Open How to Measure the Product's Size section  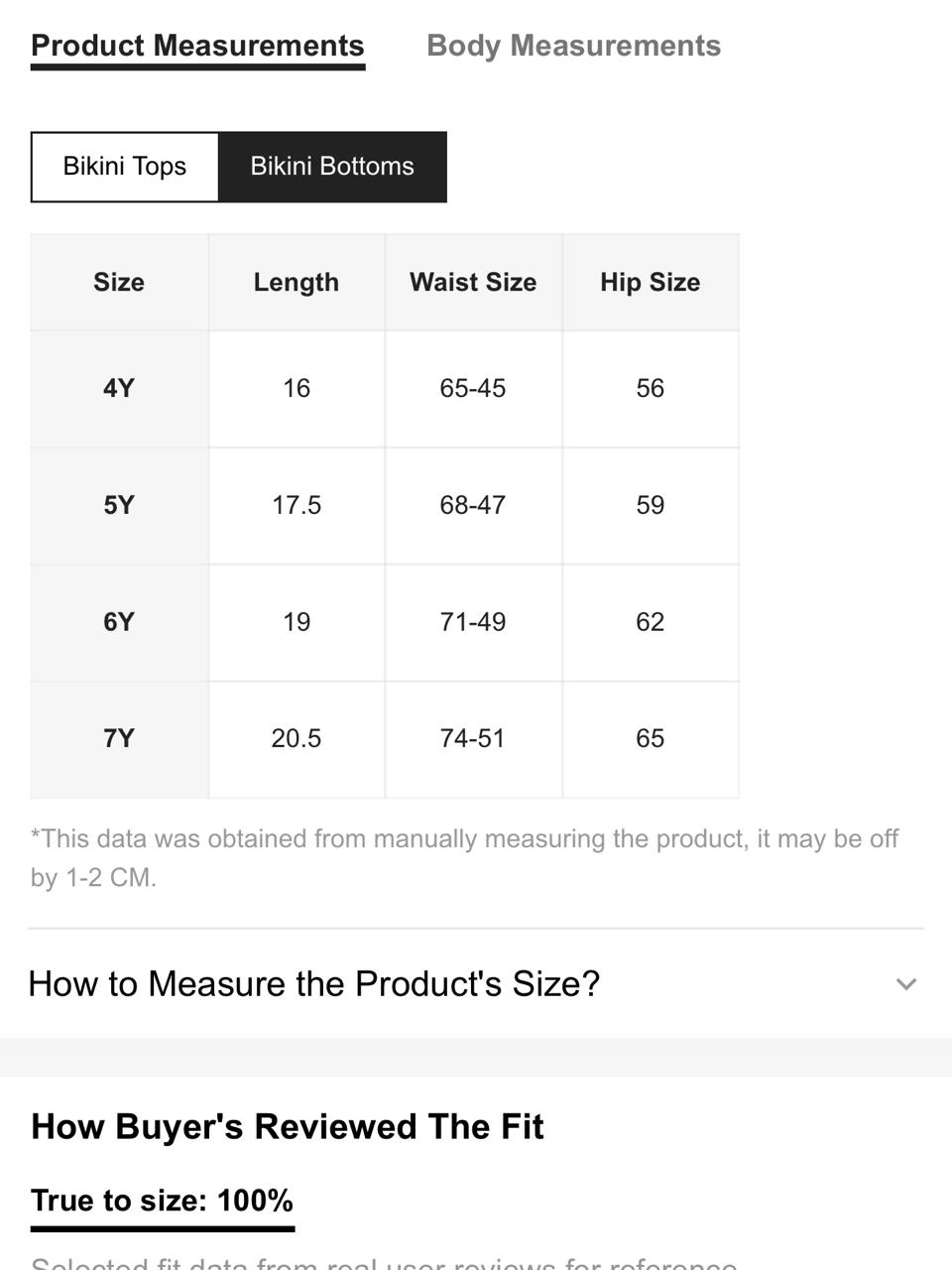476,983
